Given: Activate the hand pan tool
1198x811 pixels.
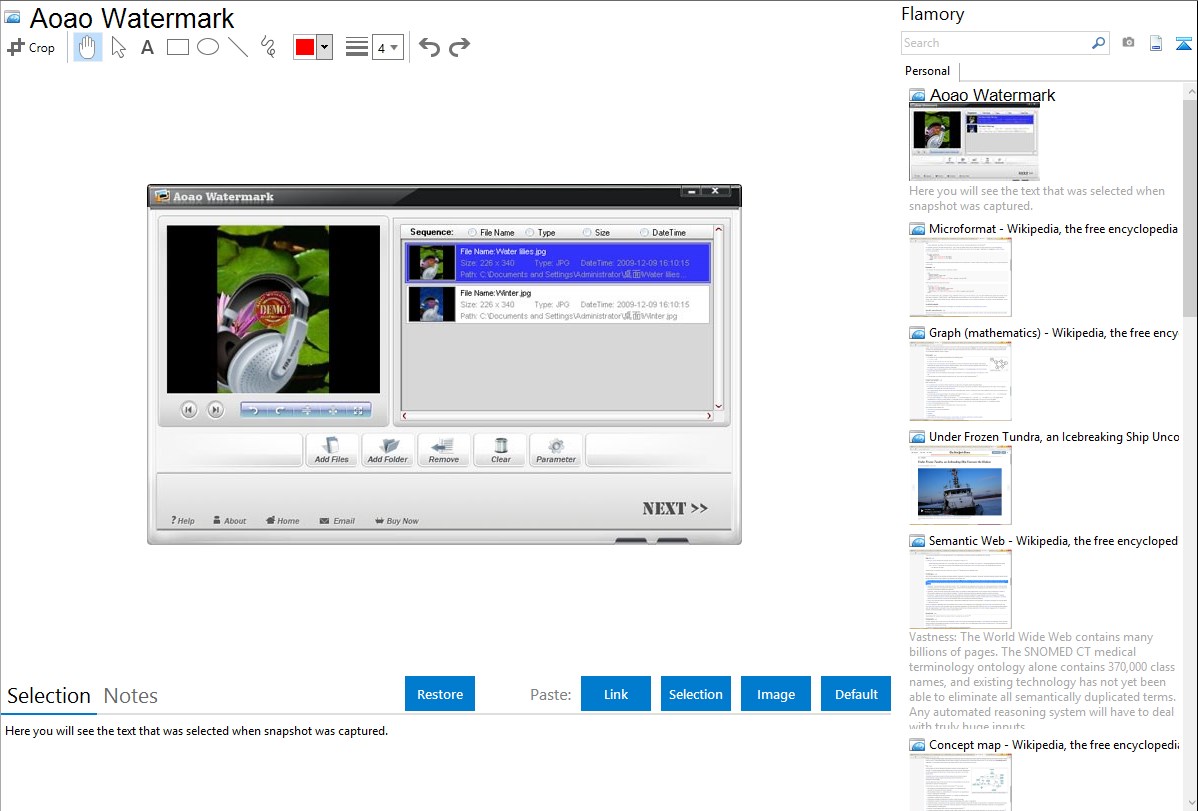Looking at the screenshot, I should [x=88, y=47].
